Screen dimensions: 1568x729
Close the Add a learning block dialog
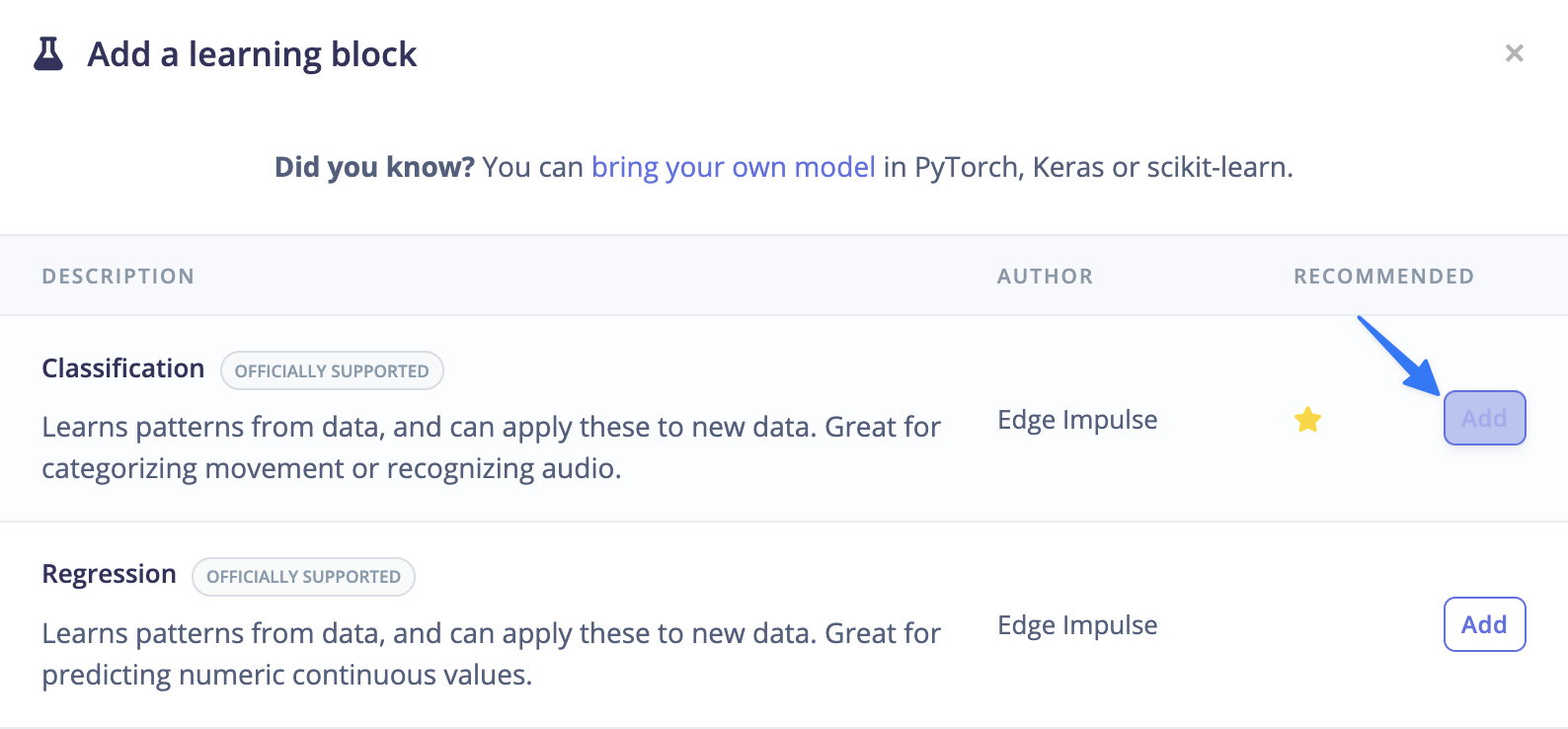(x=1514, y=53)
